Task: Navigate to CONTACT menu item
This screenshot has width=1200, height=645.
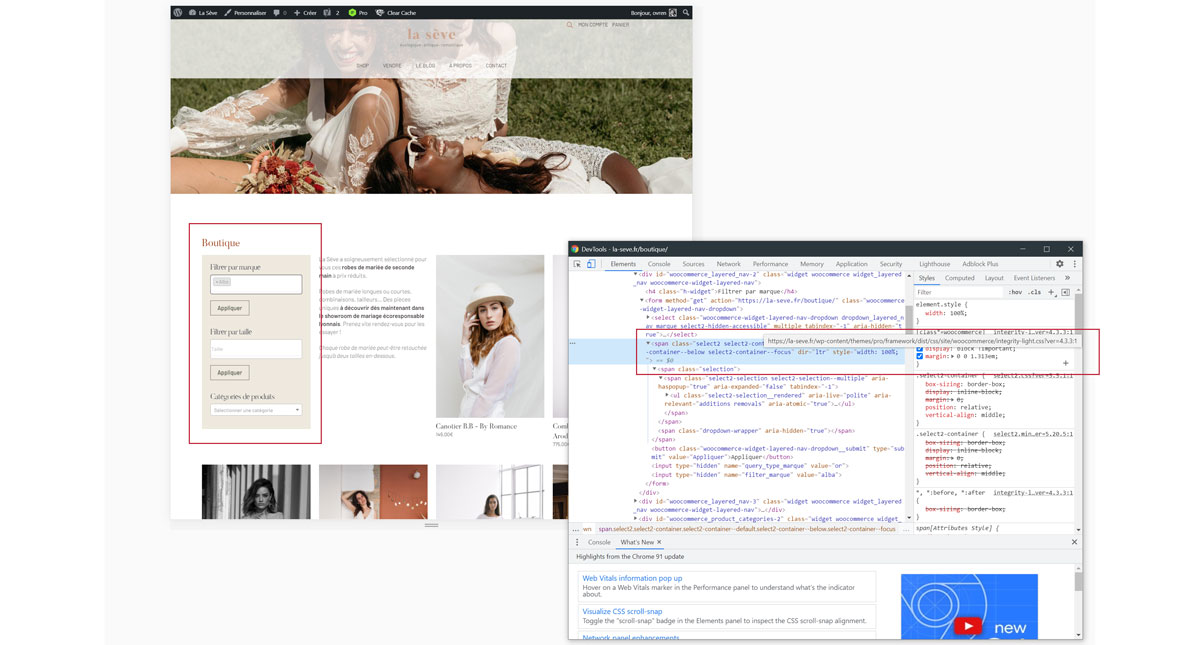Action: (x=496, y=66)
